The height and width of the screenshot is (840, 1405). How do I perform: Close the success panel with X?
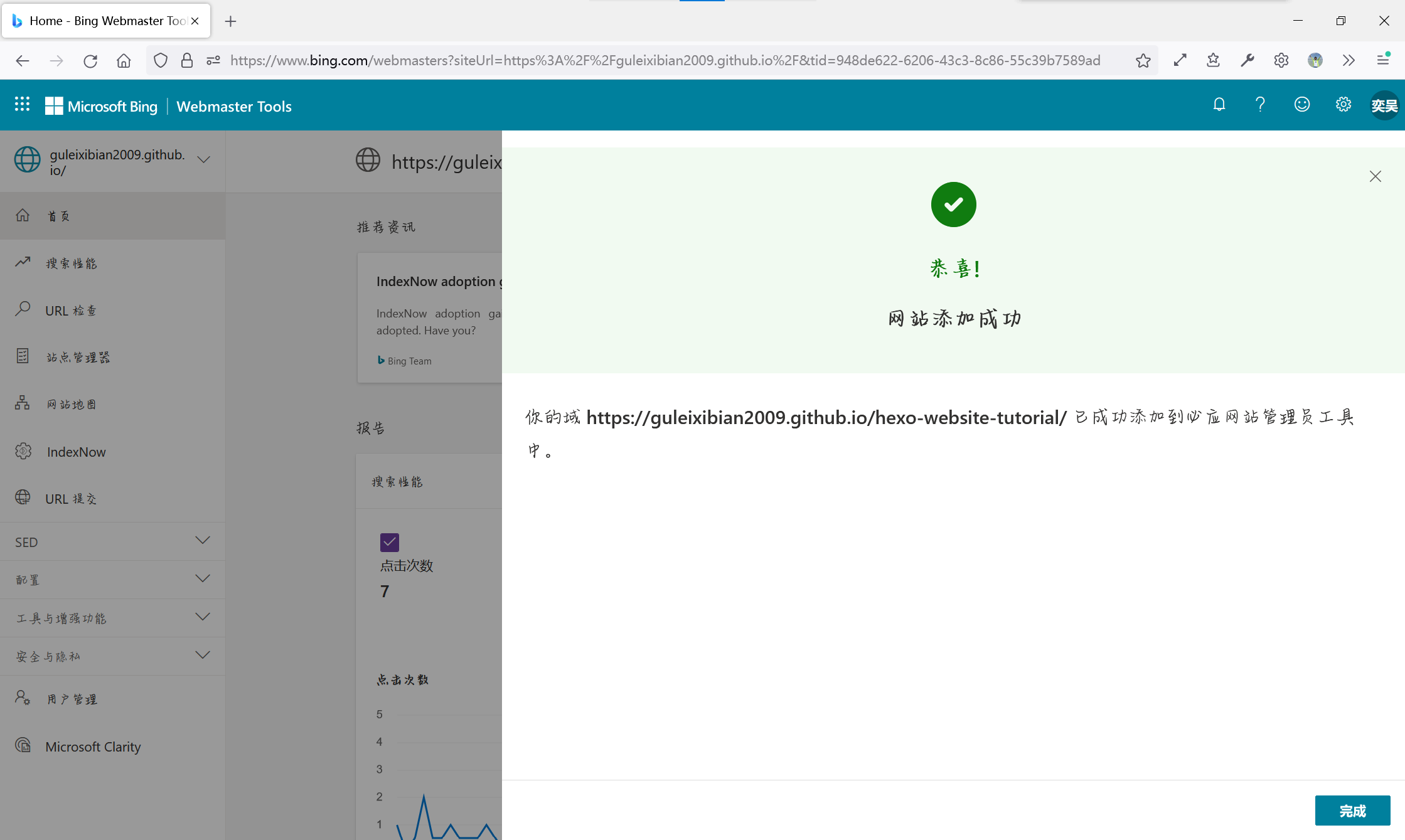tap(1375, 176)
